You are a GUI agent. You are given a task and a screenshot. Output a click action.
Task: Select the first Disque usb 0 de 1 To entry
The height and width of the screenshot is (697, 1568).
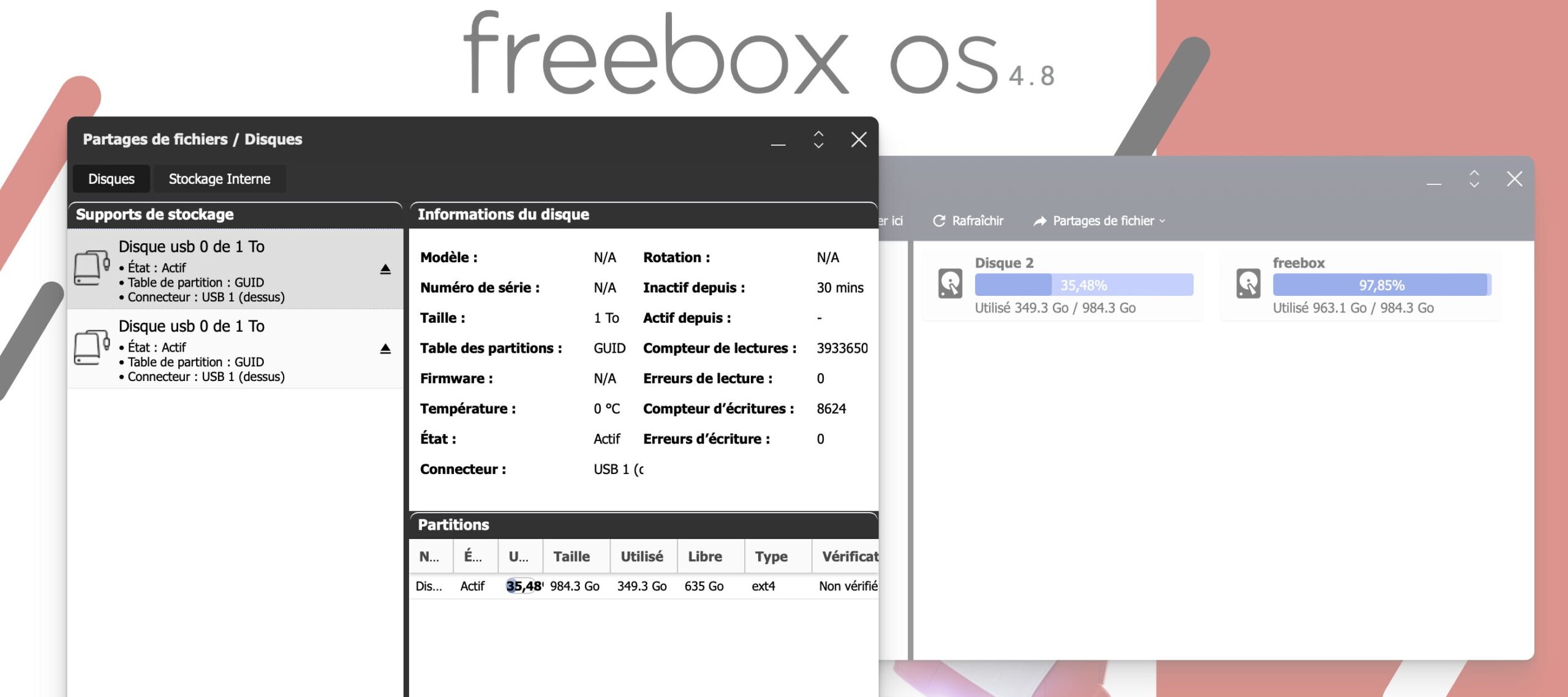click(x=235, y=269)
